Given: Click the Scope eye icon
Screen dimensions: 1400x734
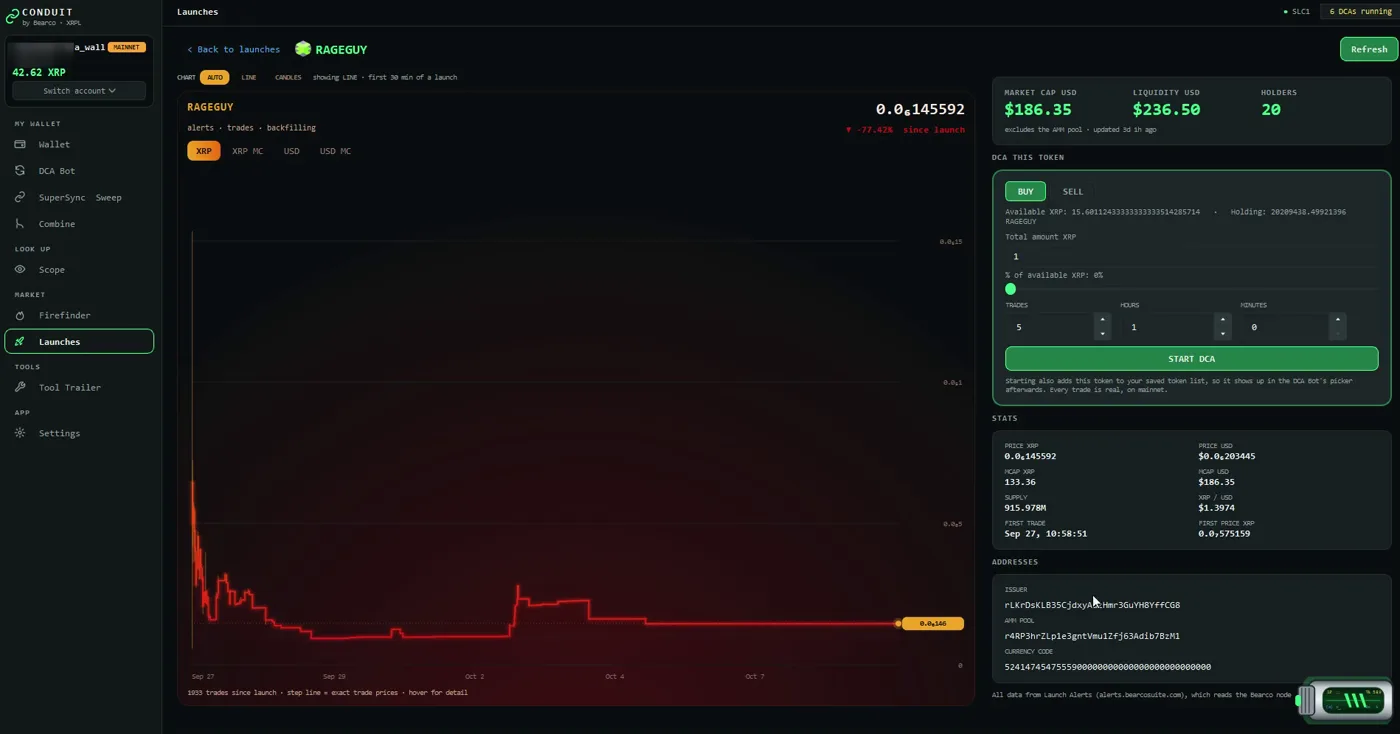Looking at the screenshot, I should point(20,269).
